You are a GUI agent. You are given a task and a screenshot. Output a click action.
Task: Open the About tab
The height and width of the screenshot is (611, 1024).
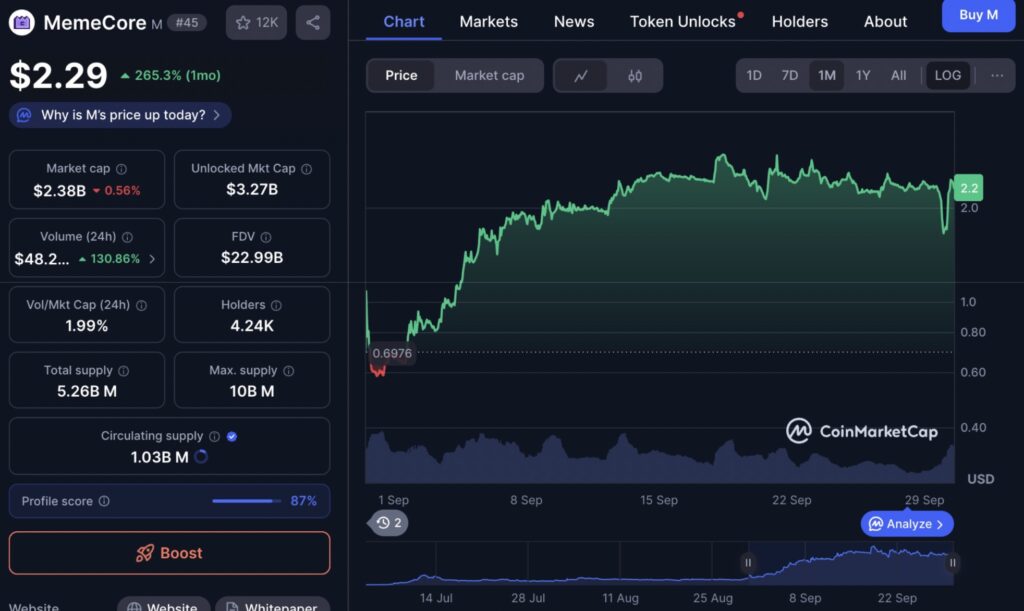pyautogui.click(x=885, y=22)
